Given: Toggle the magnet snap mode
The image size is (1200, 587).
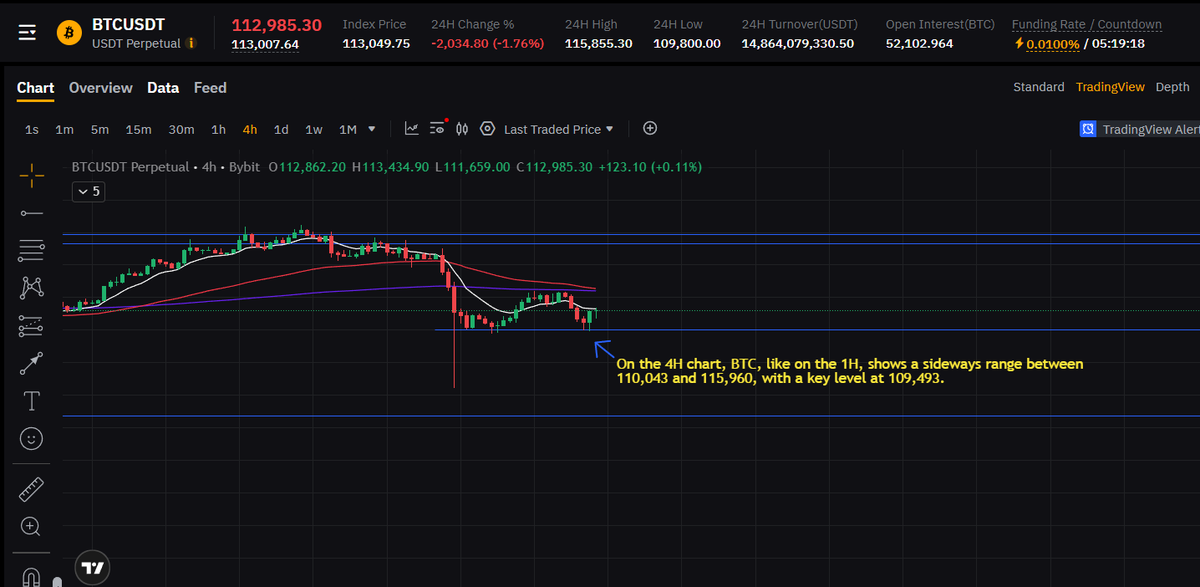Looking at the screenshot, I should tap(32, 577).
